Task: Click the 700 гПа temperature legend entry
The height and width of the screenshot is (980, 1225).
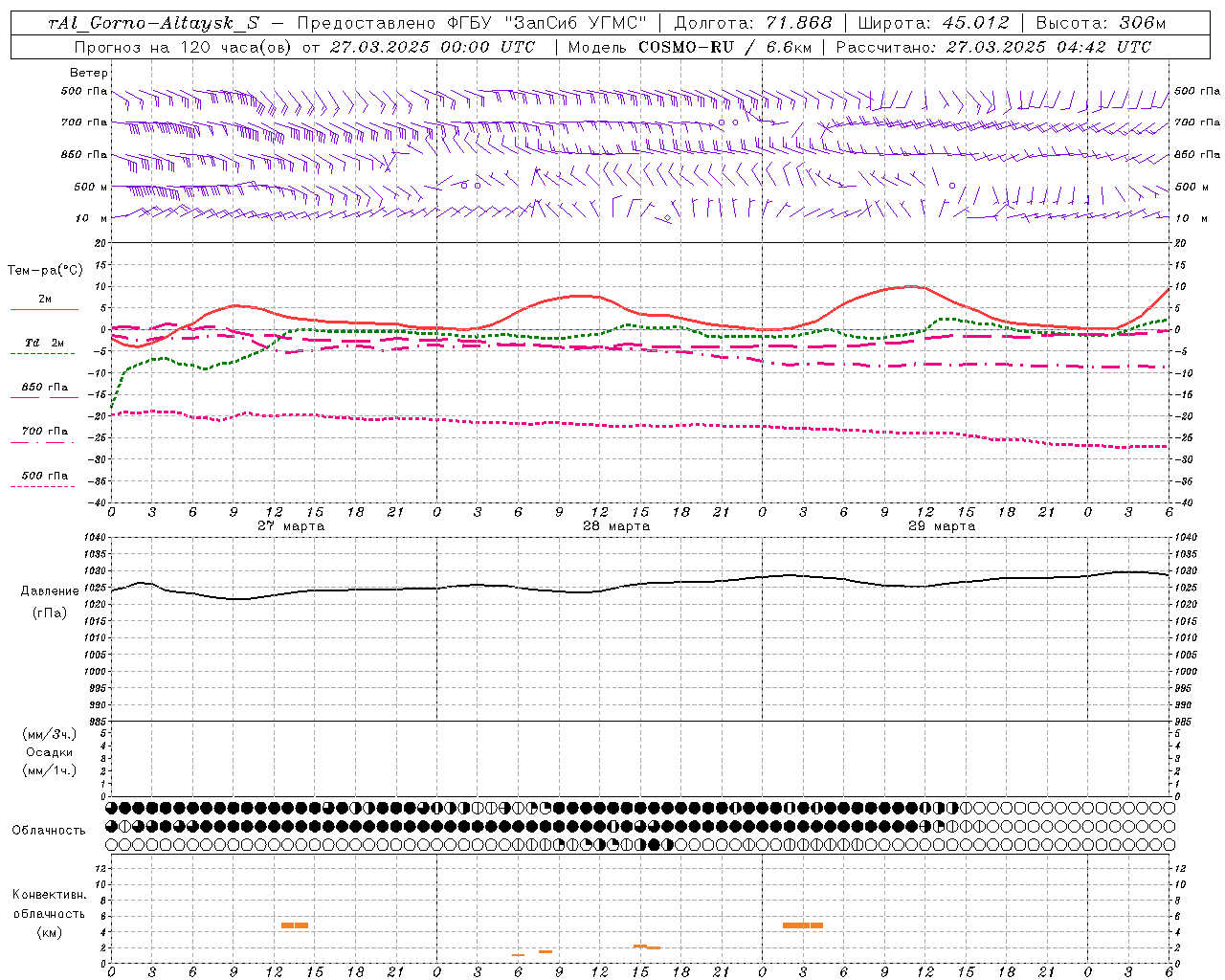Action: 45,432
